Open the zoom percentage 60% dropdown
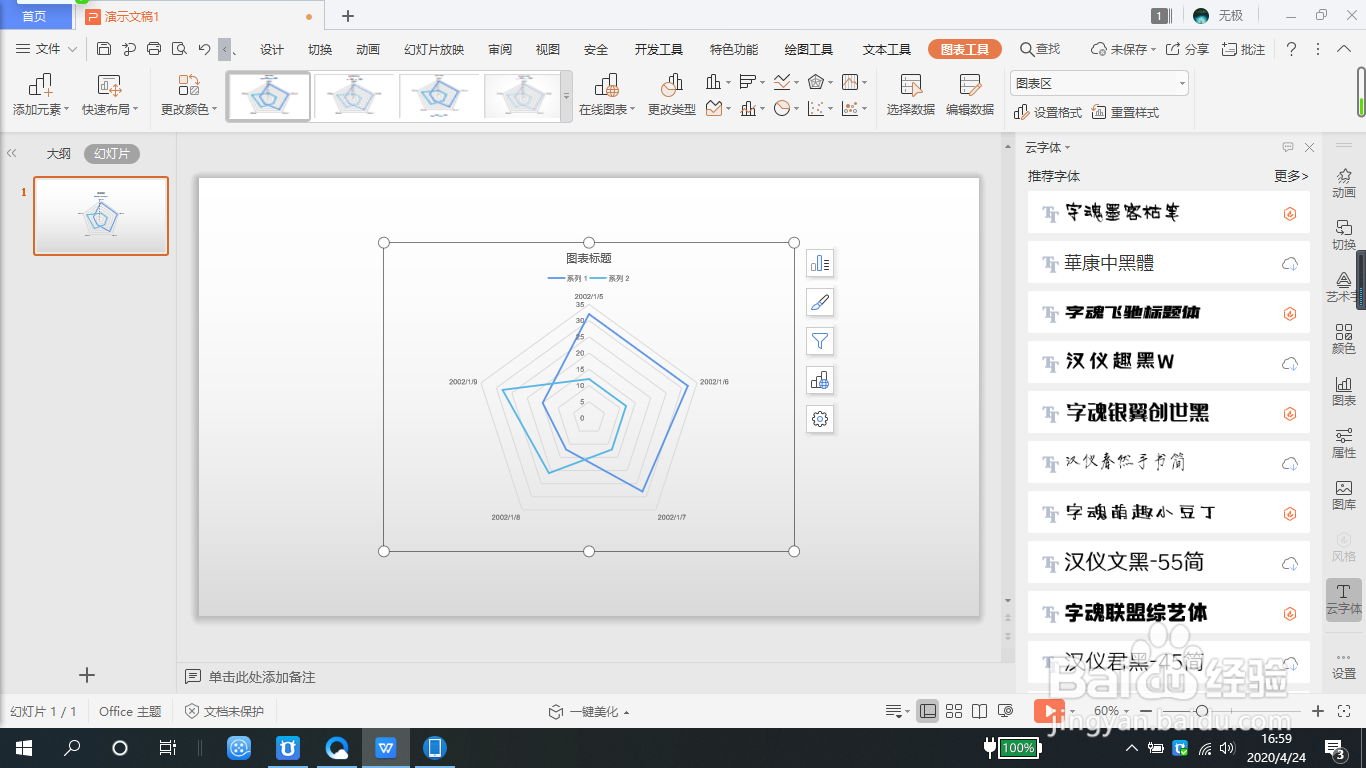Image resolution: width=1366 pixels, height=768 pixels. click(1112, 711)
